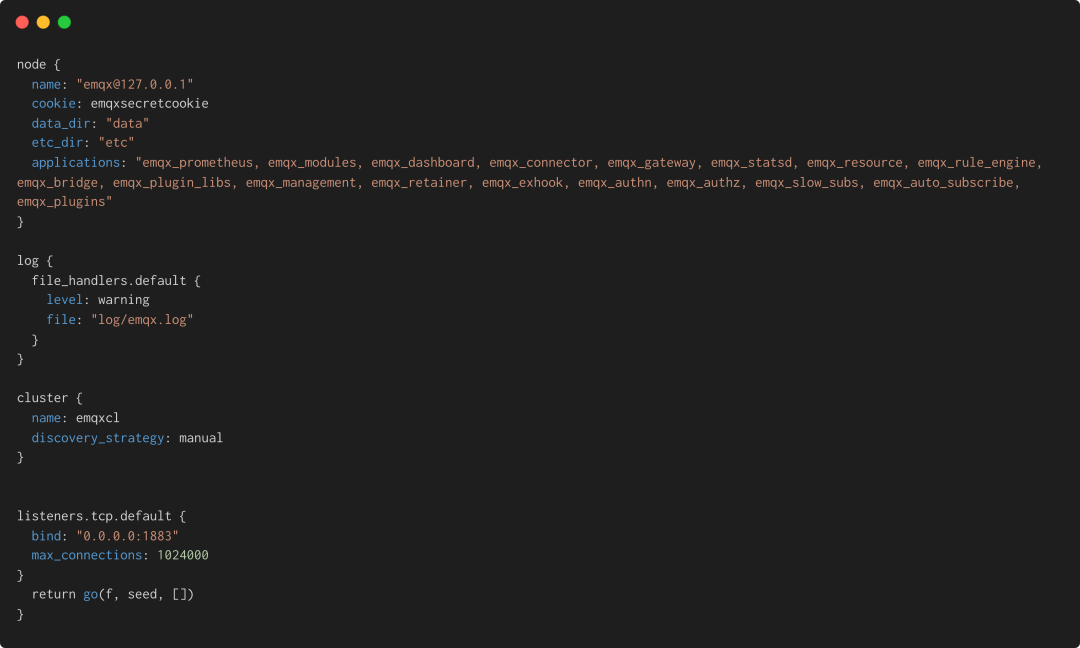Select the "emqx@127.0.0.1" node name string
This screenshot has height=648, width=1080.
click(x=134, y=84)
